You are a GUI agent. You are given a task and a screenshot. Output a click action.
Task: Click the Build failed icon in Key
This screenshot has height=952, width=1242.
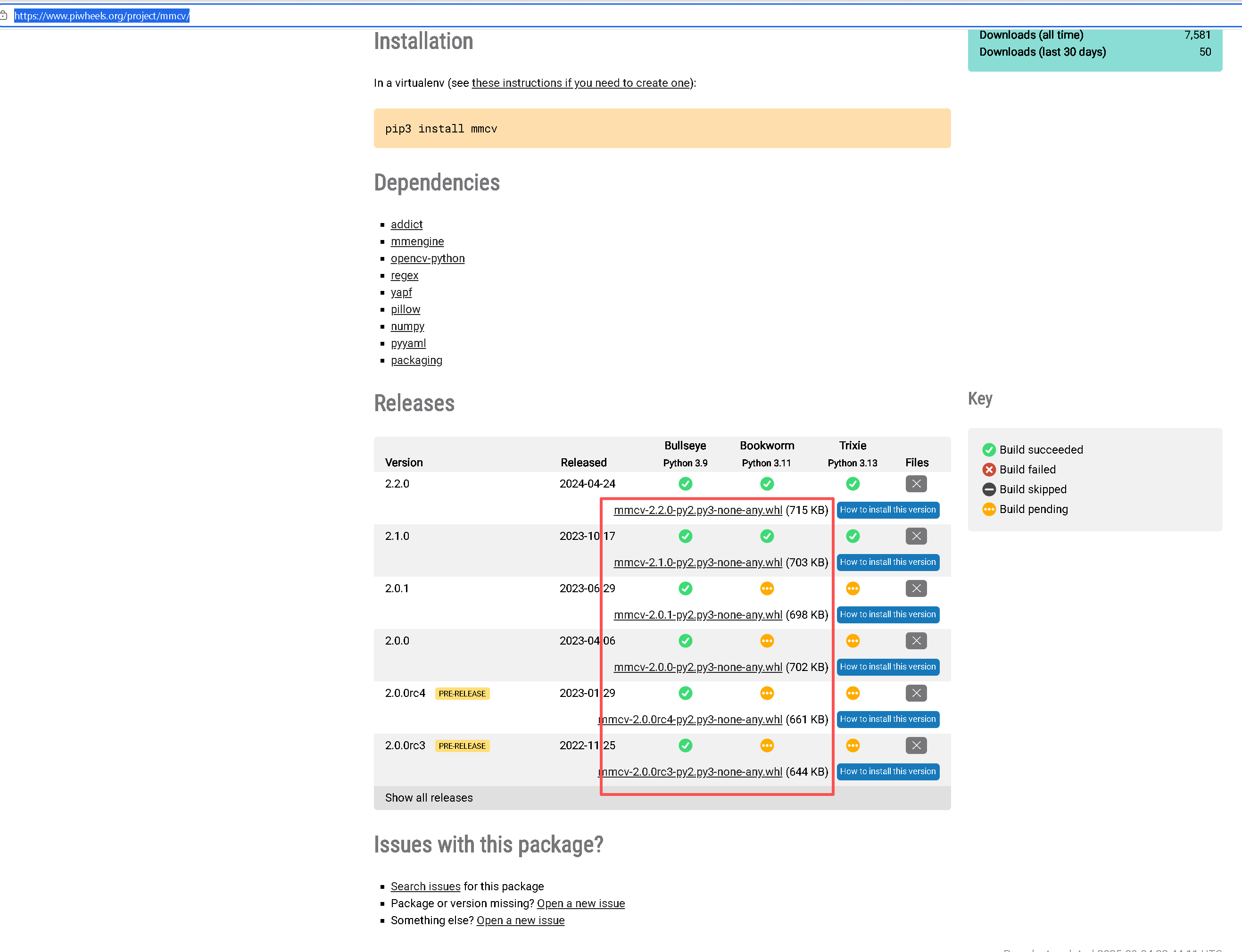[989, 470]
